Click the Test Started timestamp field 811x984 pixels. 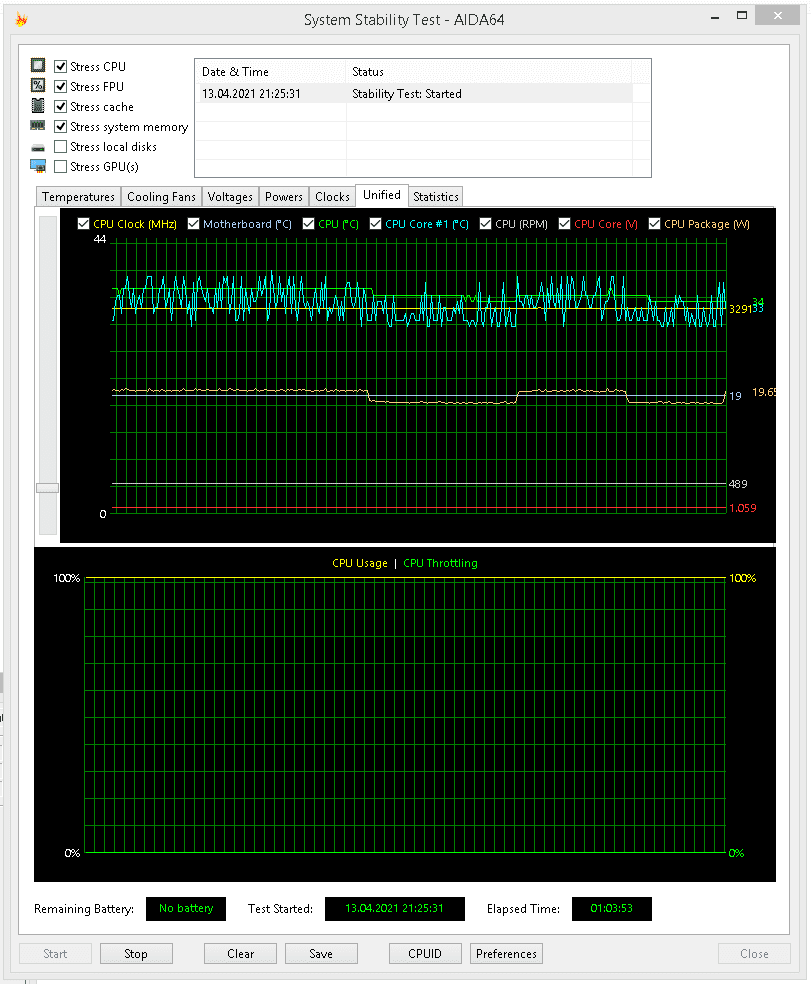(395, 909)
